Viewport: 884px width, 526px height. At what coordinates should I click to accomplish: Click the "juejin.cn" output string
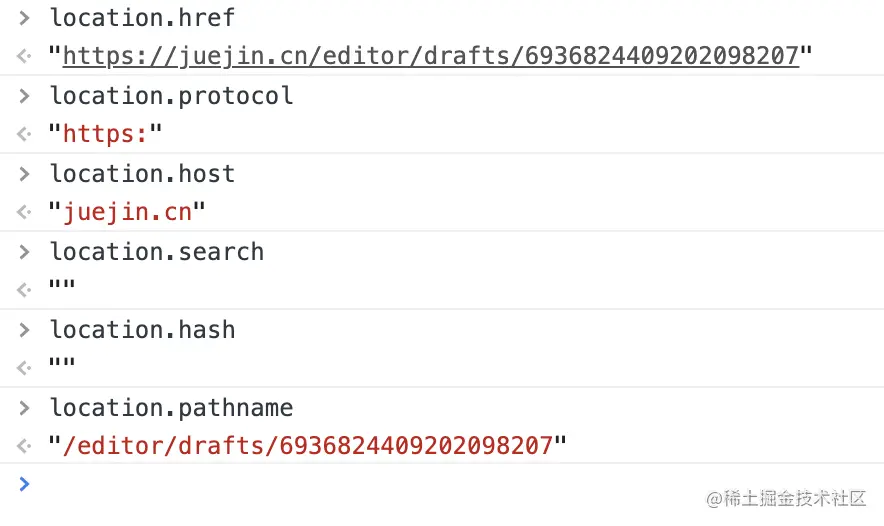coord(127,212)
